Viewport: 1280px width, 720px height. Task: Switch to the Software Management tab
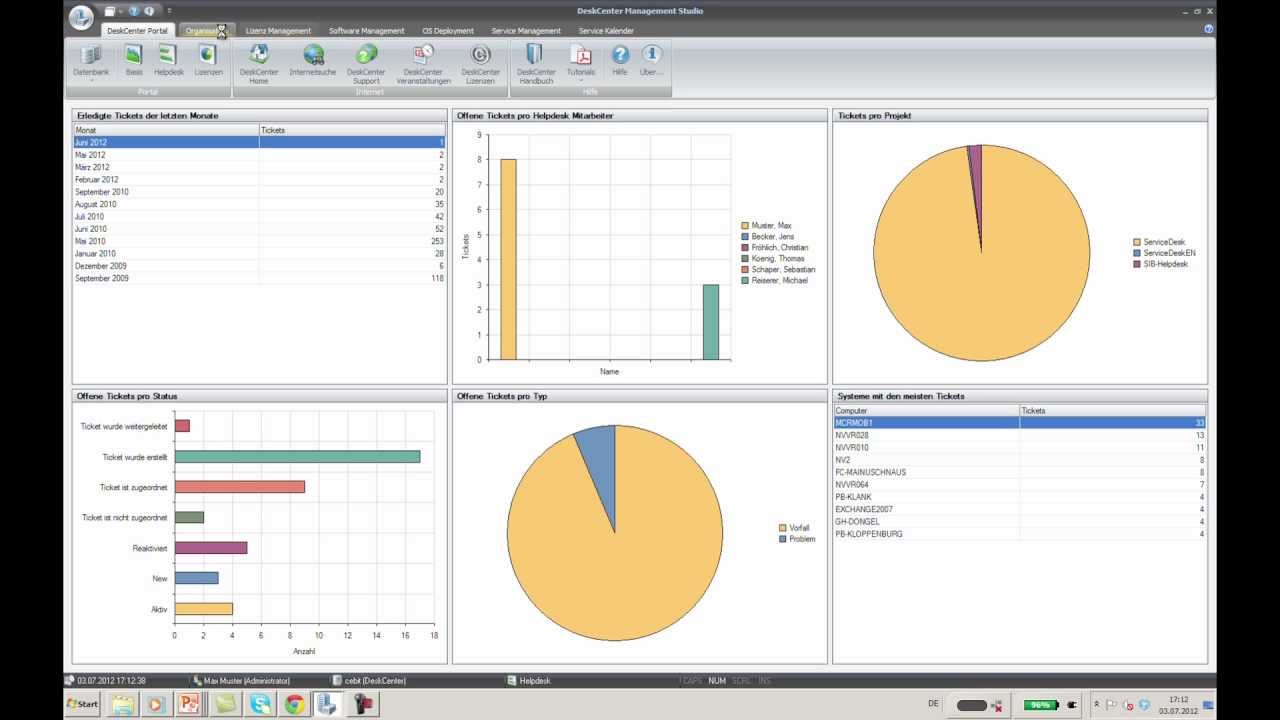point(366,30)
